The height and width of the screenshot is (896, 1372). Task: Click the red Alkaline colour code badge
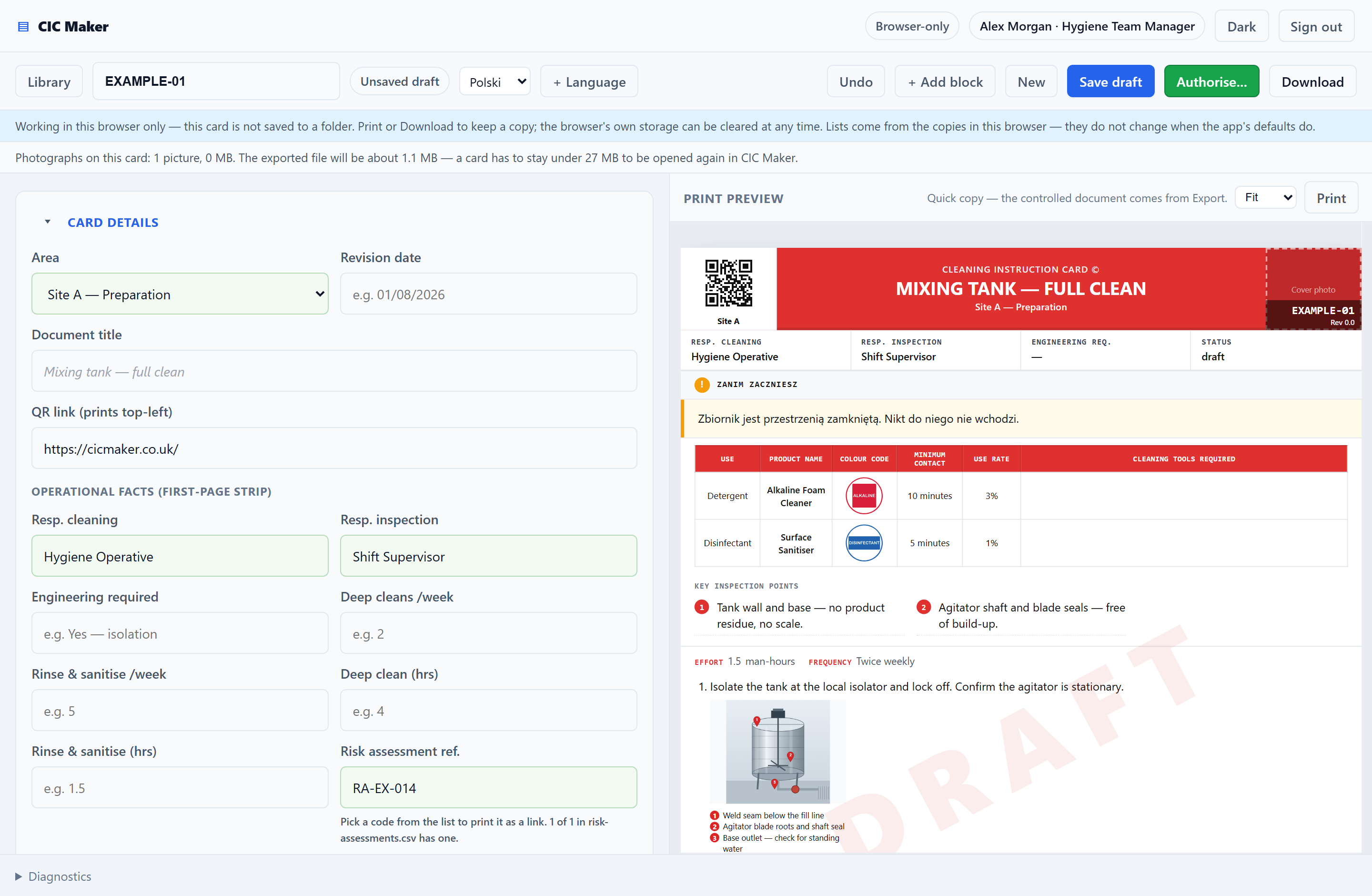click(864, 495)
